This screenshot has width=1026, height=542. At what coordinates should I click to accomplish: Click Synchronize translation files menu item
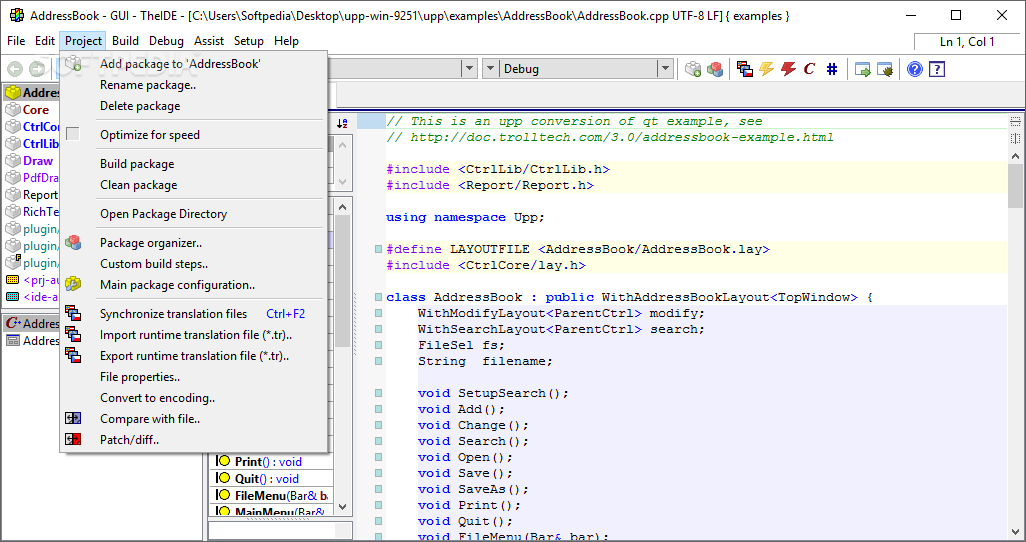pos(173,314)
